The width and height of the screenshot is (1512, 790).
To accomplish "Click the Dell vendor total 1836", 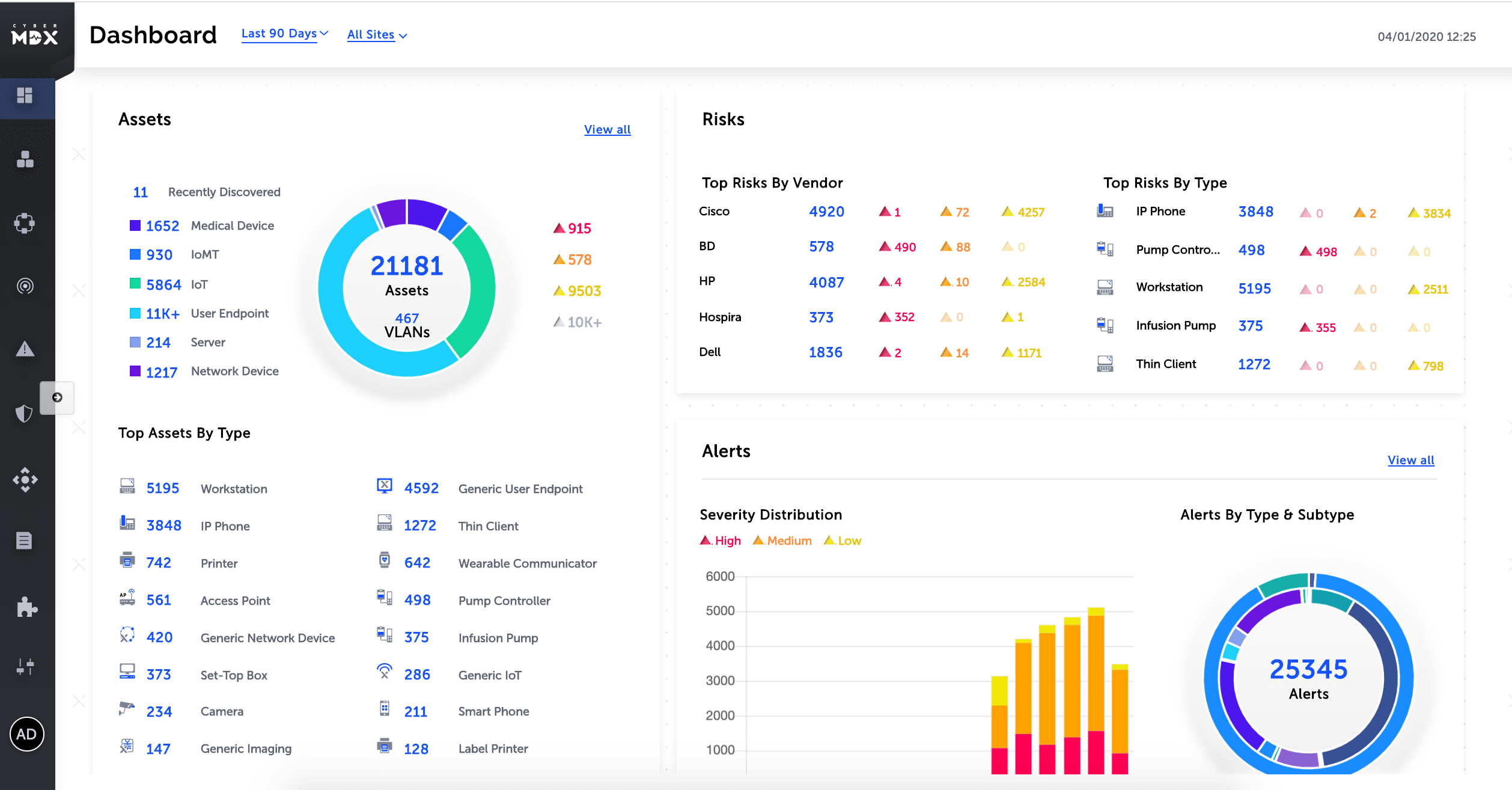I will (x=825, y=352).
